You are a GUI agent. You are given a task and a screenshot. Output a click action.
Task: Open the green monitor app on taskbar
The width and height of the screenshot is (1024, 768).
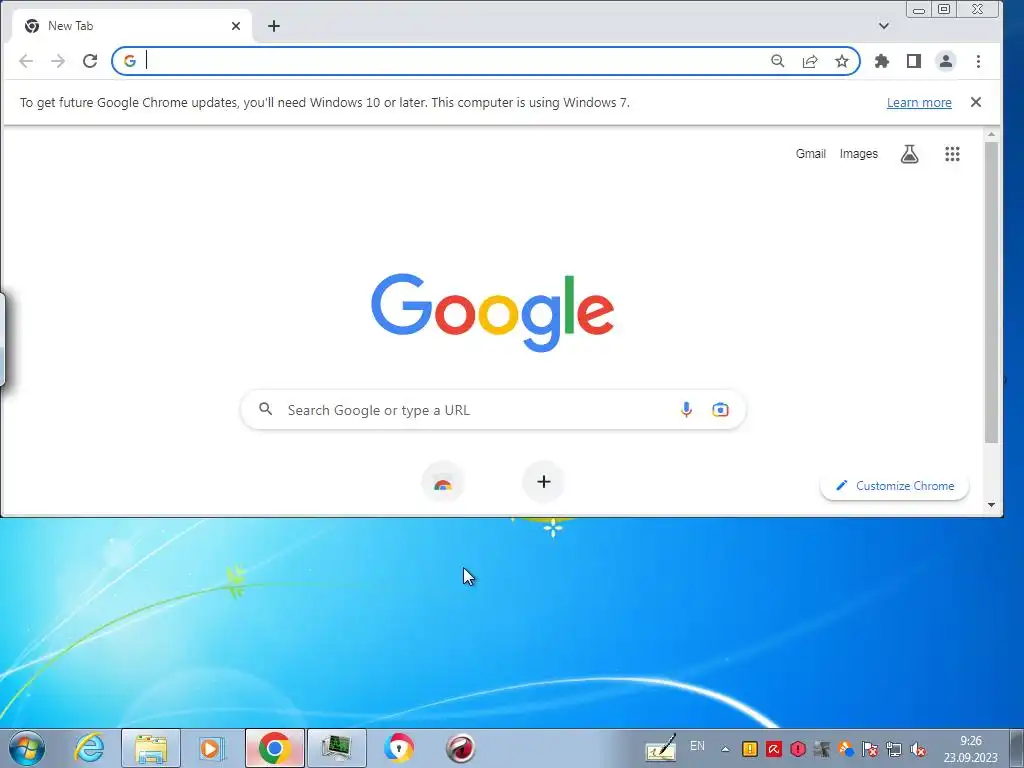pos(336,748)
